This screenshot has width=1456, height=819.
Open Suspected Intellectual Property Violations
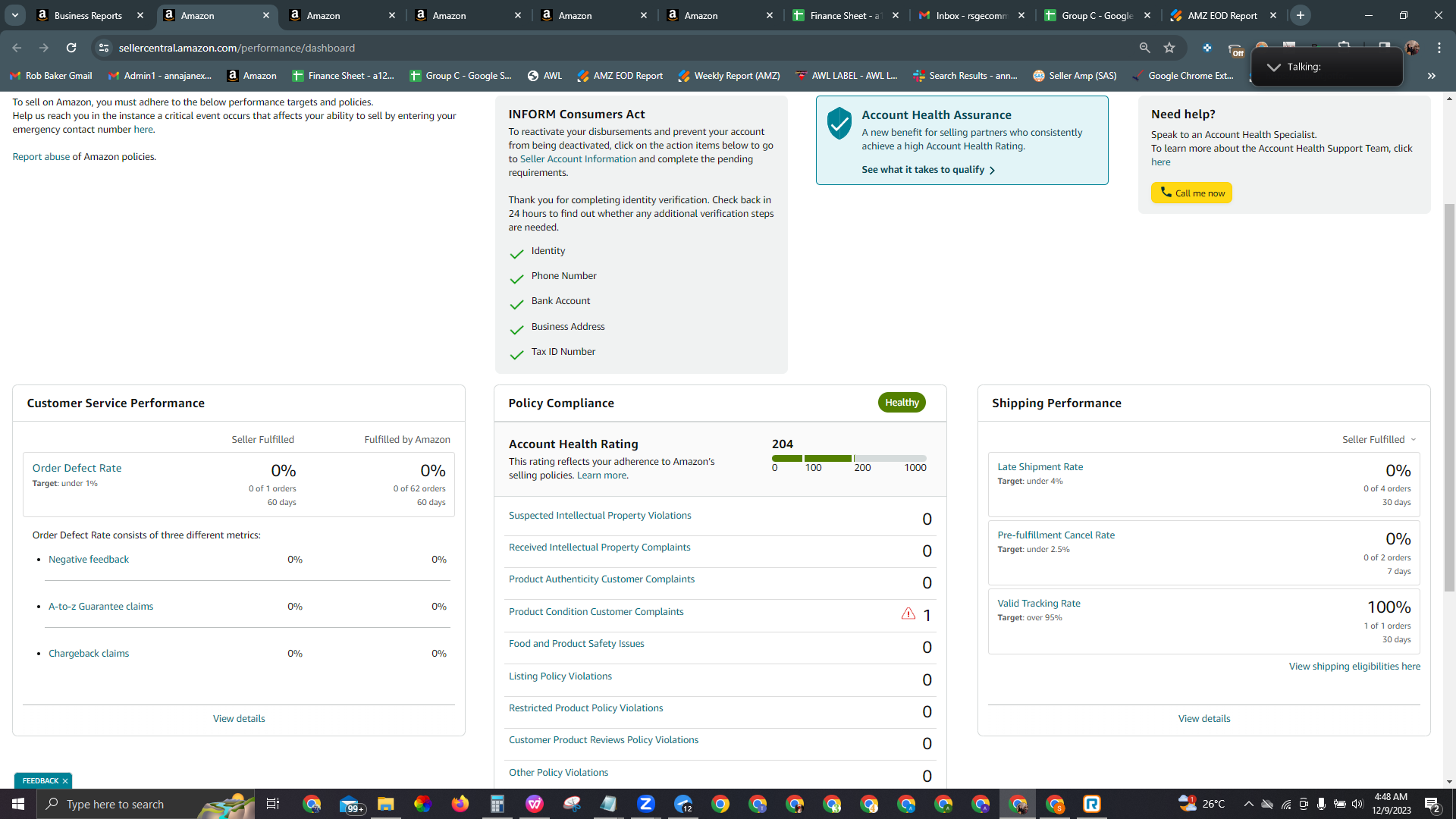click(x=600, y=516)
